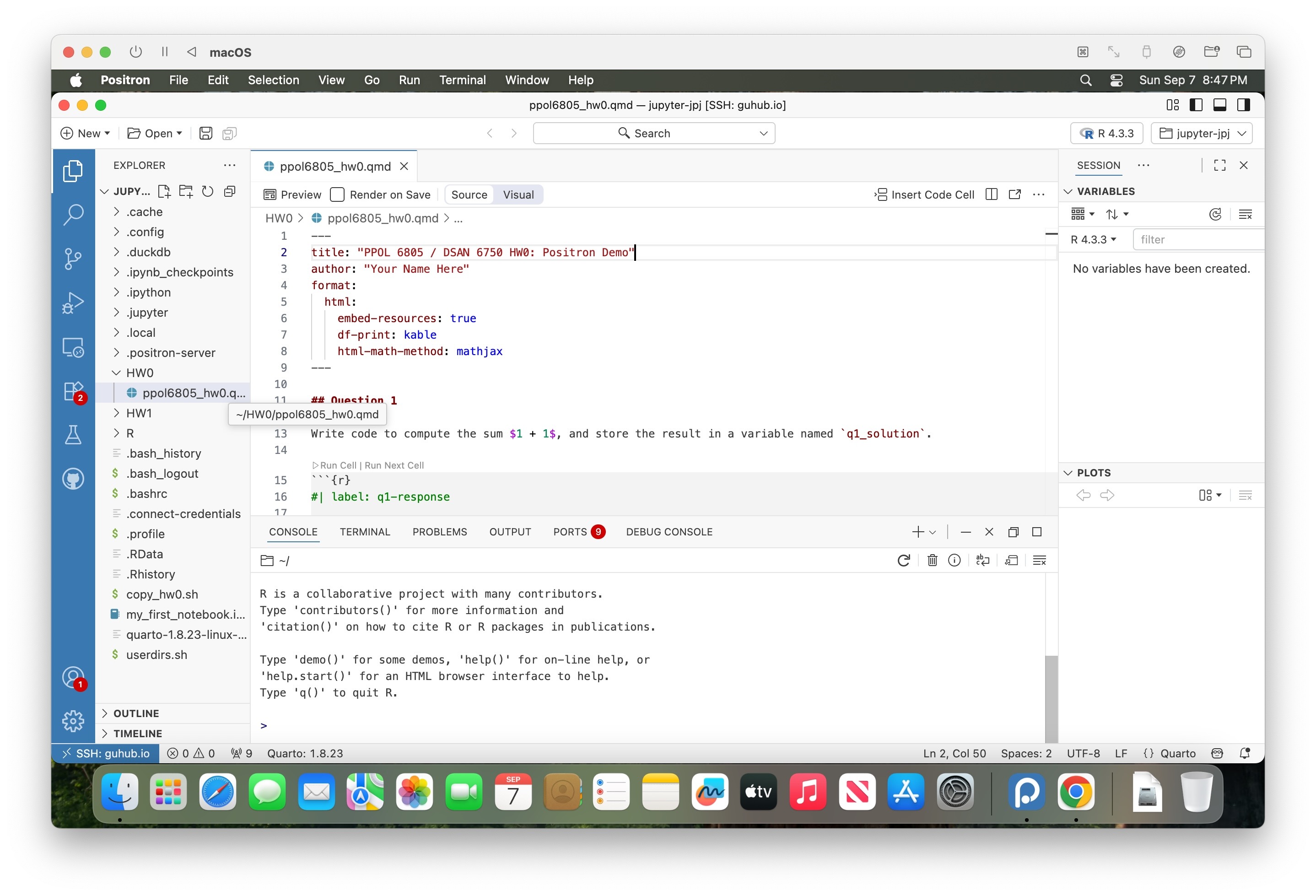Image resolution: width=1316 pixels, height=896 pixels.
Task: Switch to the TERMINAL tab
Action: tap(365, 532)
